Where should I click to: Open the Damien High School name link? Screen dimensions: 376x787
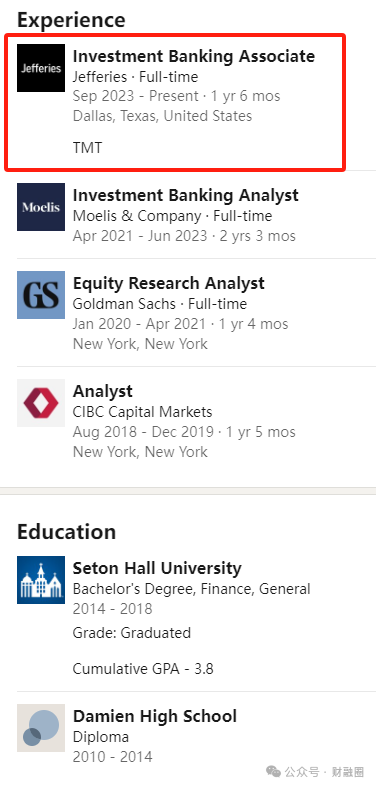[x=155, y=716]
